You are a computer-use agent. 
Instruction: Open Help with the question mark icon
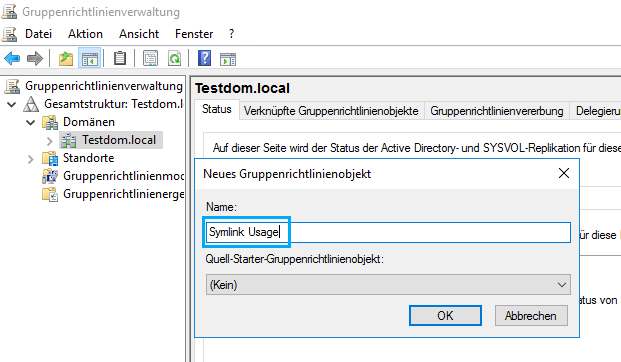point(204,58)
